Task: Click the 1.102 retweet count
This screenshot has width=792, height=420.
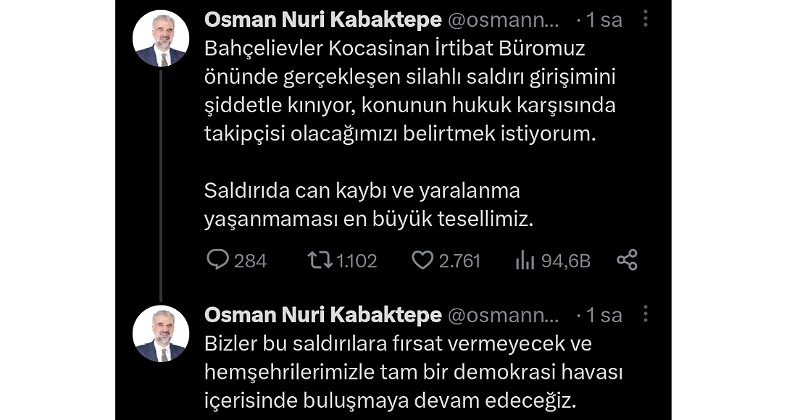Action: point(356,261)
